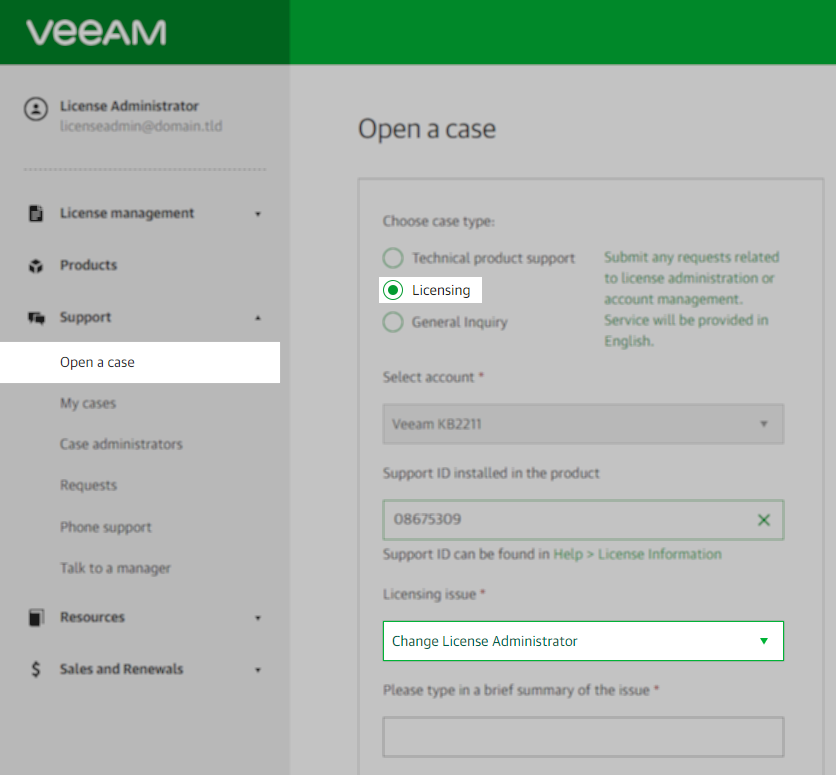
Task: Click the License Administrator account name
Action: 129,106
